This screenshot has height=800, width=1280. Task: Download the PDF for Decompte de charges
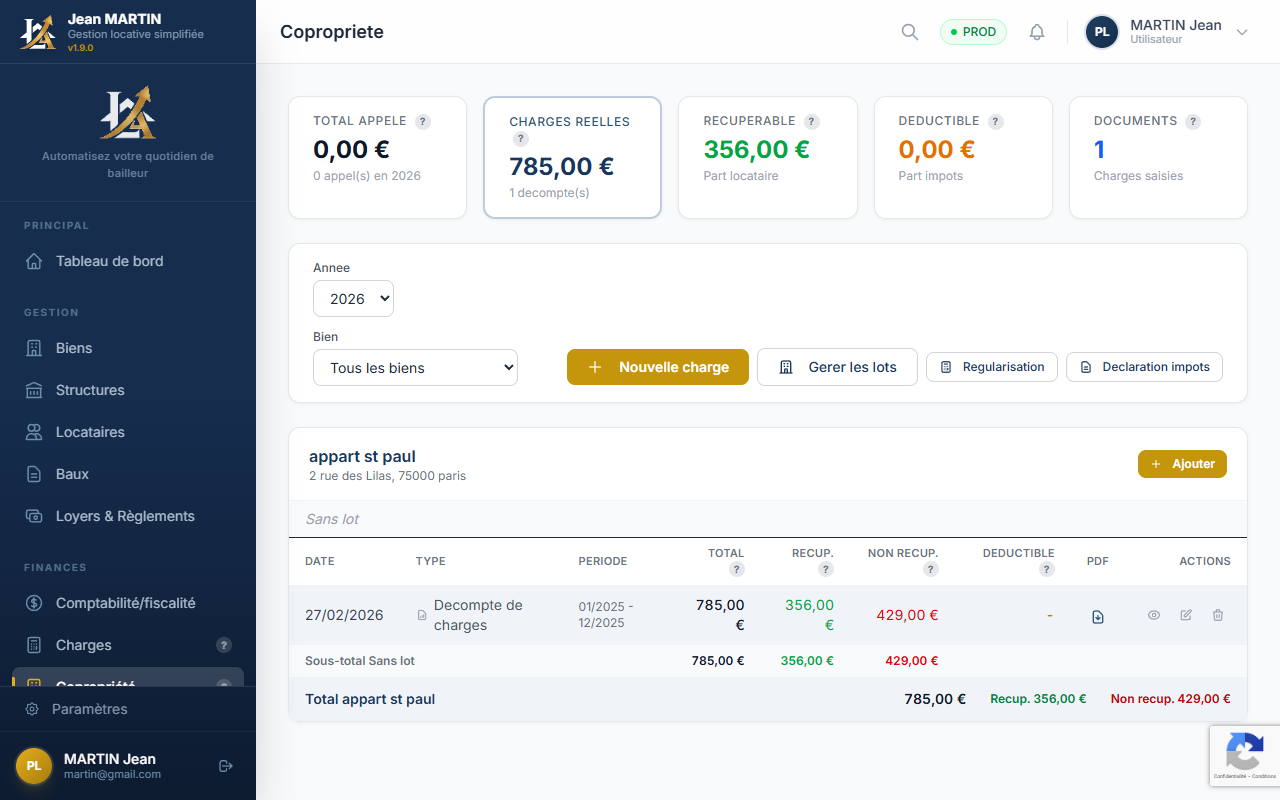(1097, 616)
